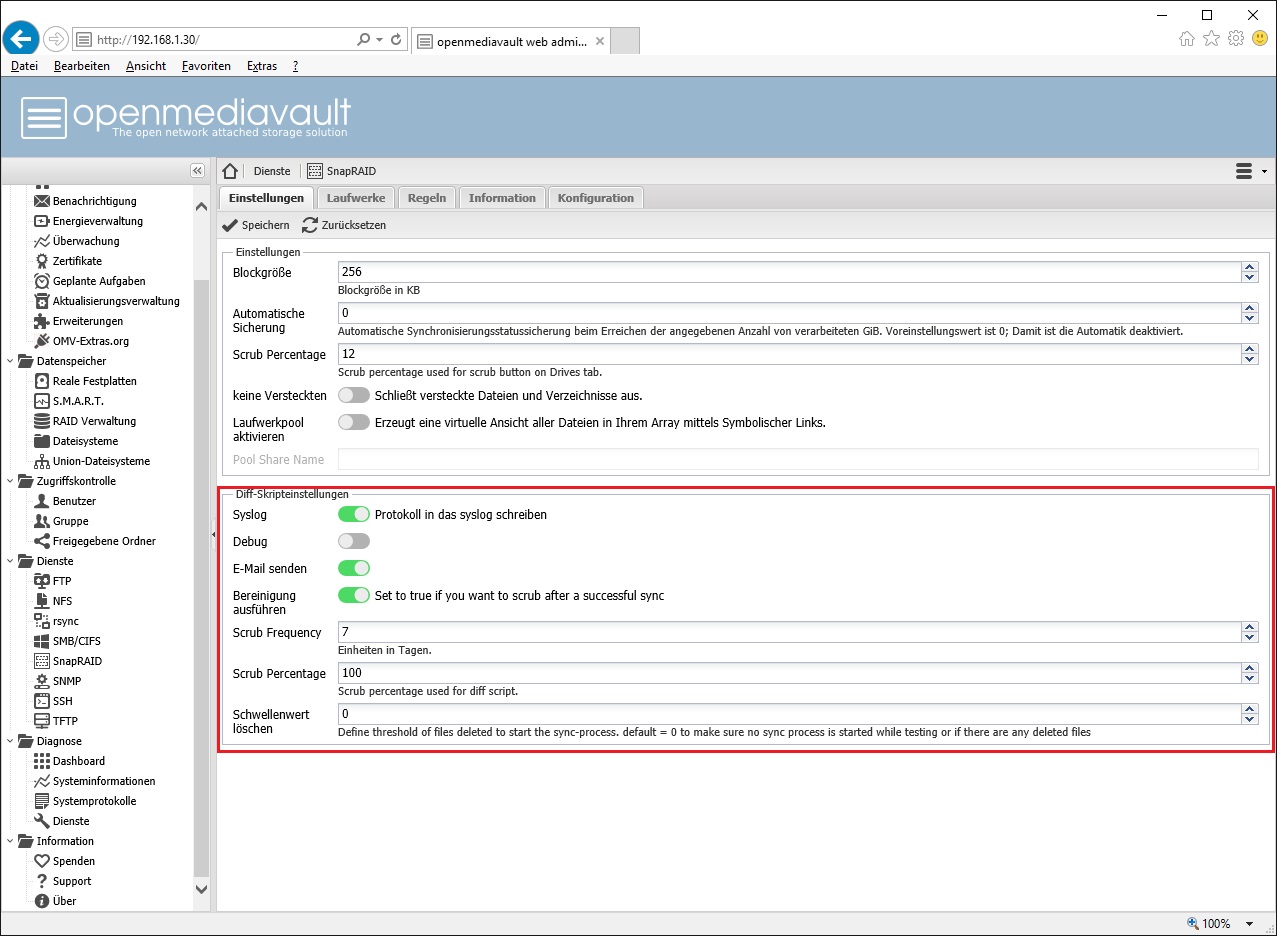1277x936 pixels.
Task: Increase the diff script Scrub Percentage
Action: click(1250, 668)
